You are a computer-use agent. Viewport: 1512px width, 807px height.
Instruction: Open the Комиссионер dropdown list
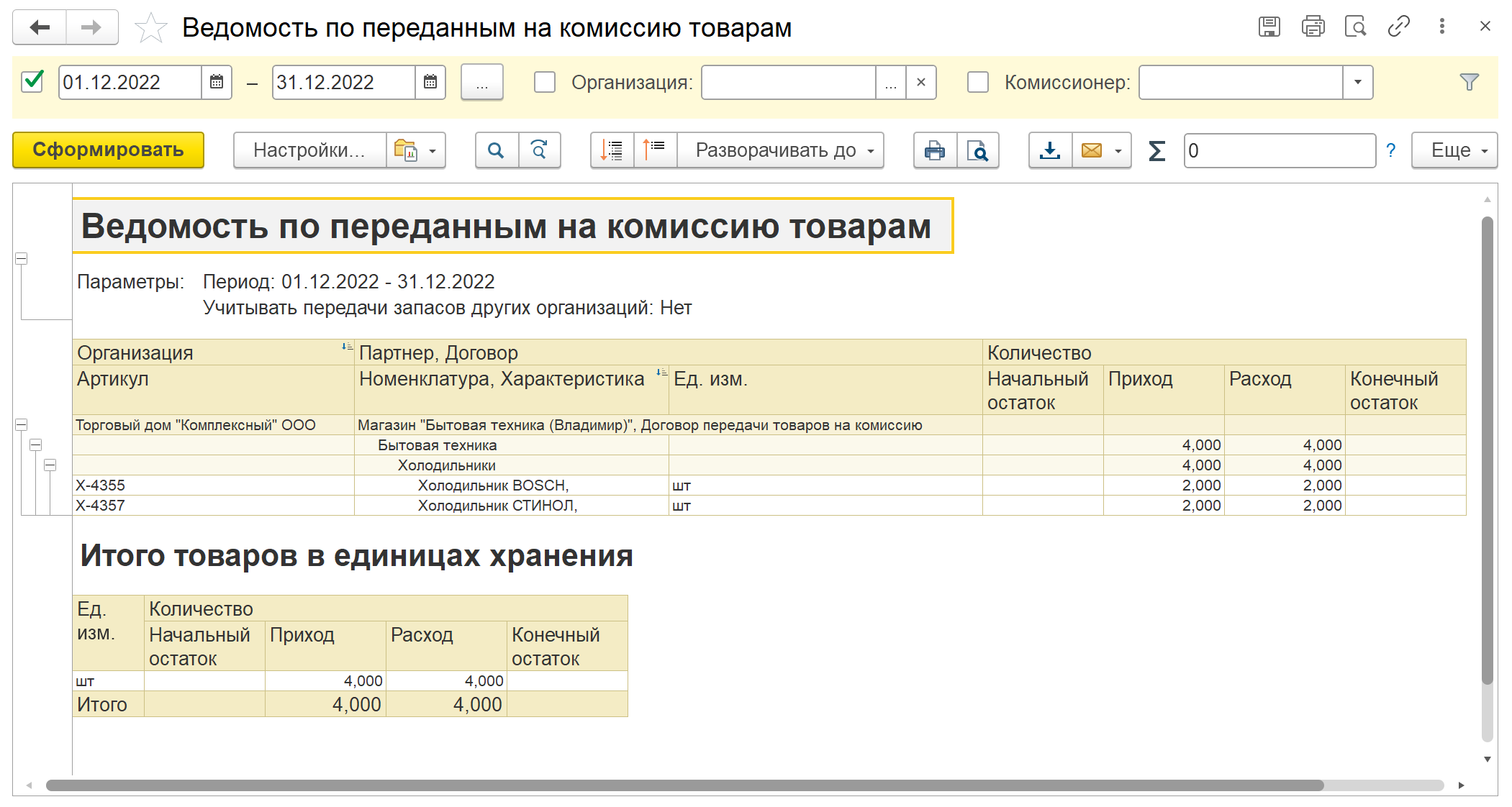1357,82
